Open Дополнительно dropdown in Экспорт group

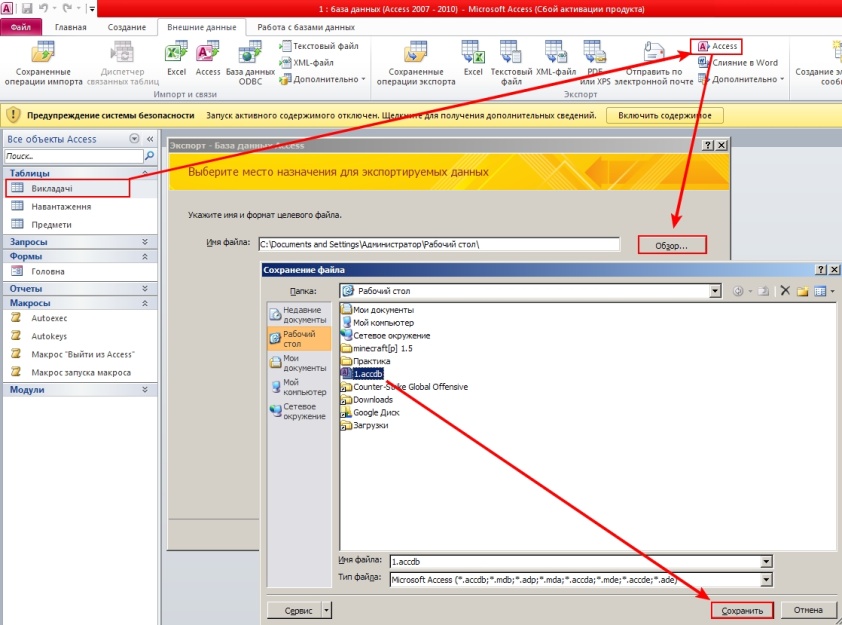pos(741,79)
